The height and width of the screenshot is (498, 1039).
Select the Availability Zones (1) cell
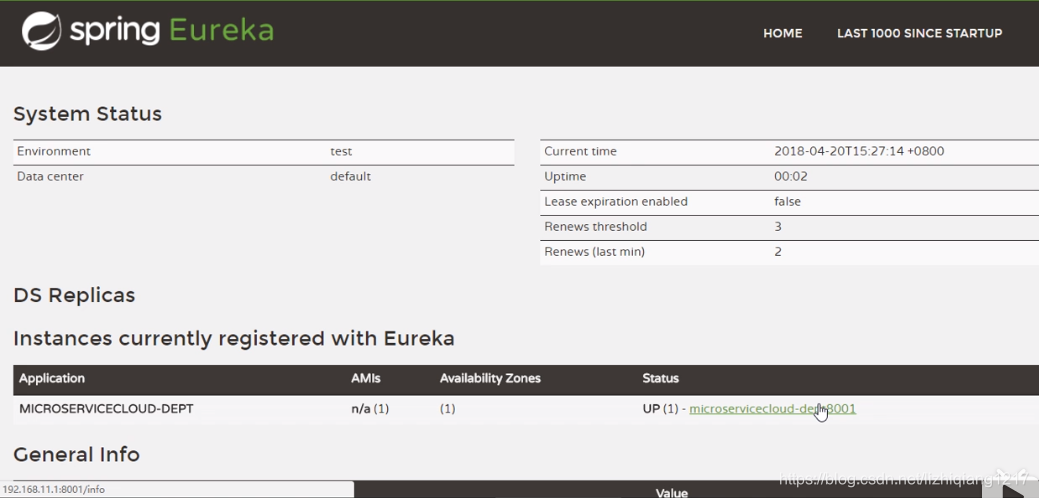pyautogui.click(x=447, y=409)
